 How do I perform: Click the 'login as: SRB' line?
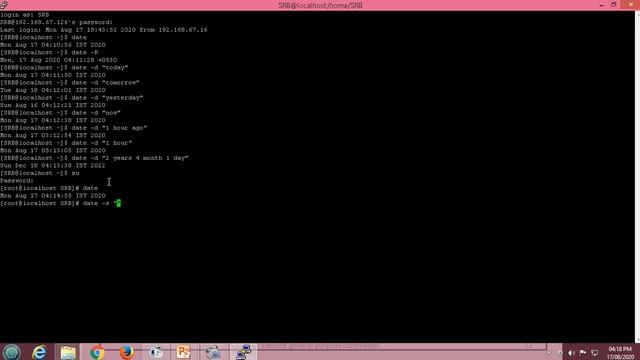click(x=24, y=15)
